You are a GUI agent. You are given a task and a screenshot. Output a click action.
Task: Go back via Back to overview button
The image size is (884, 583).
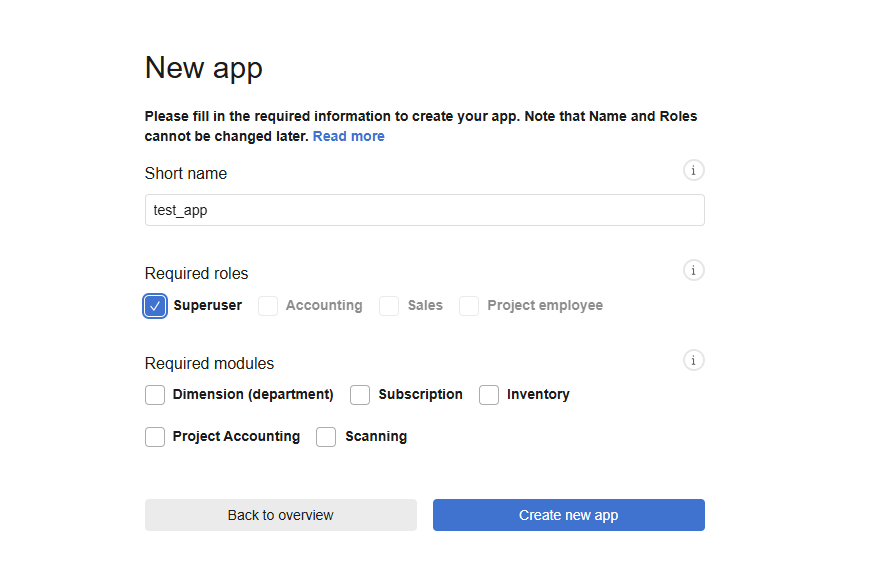pos(281,515)
